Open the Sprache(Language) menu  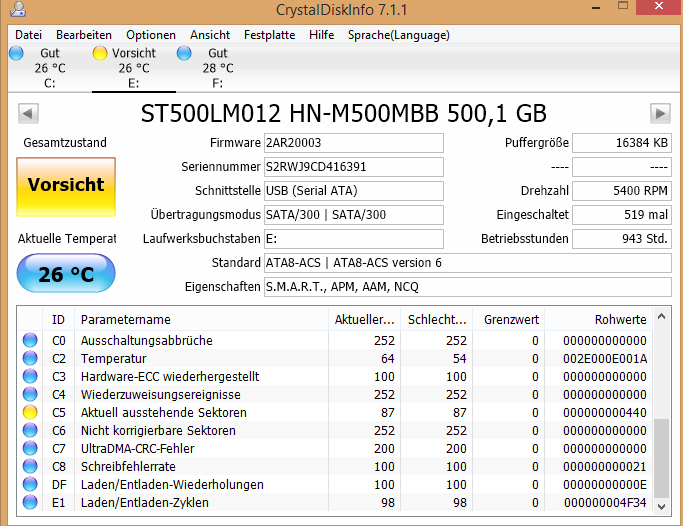(399, 35)
